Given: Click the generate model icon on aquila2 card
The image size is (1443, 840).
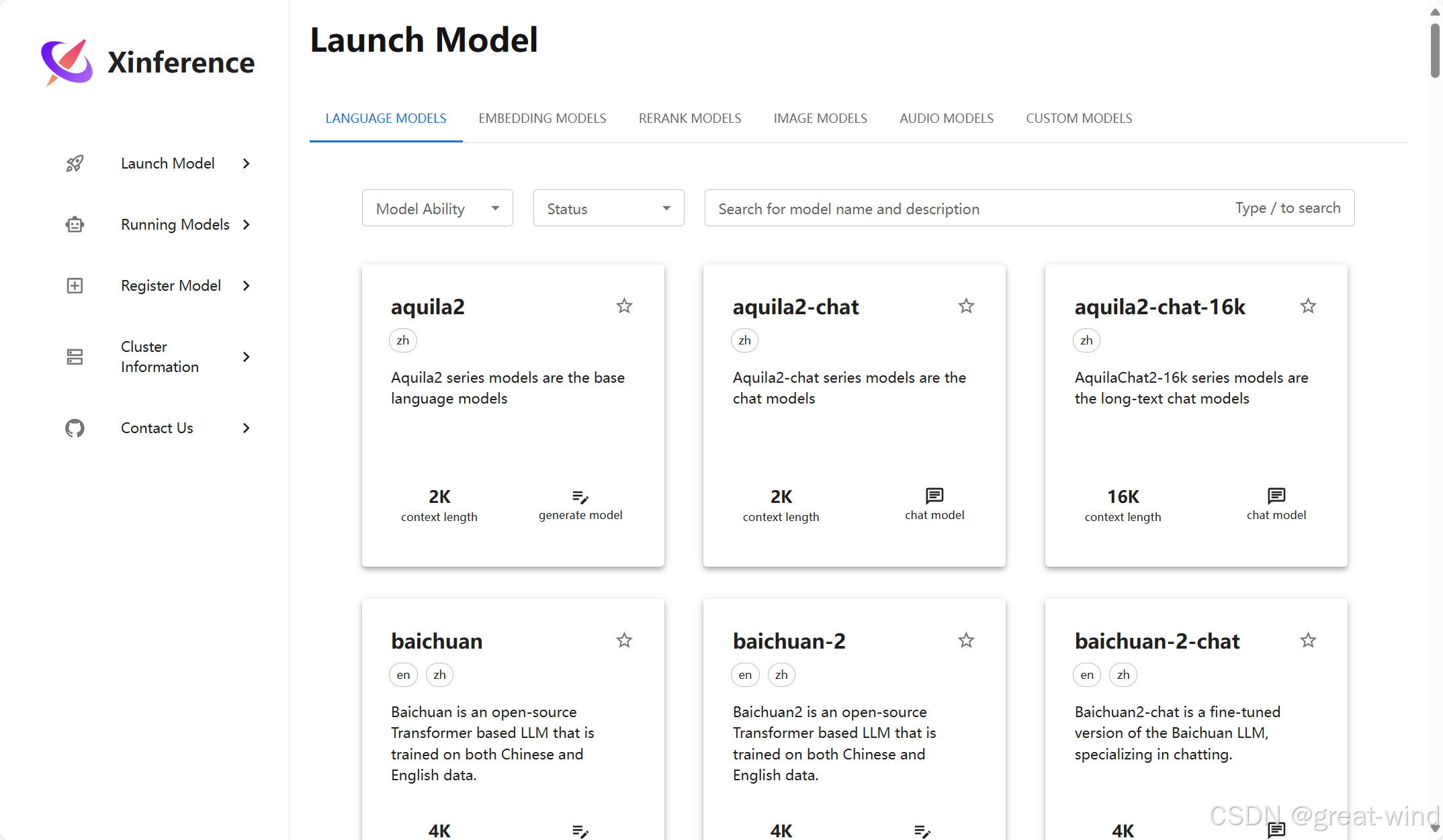Looking at the screenshot, I should click(580, 497).
